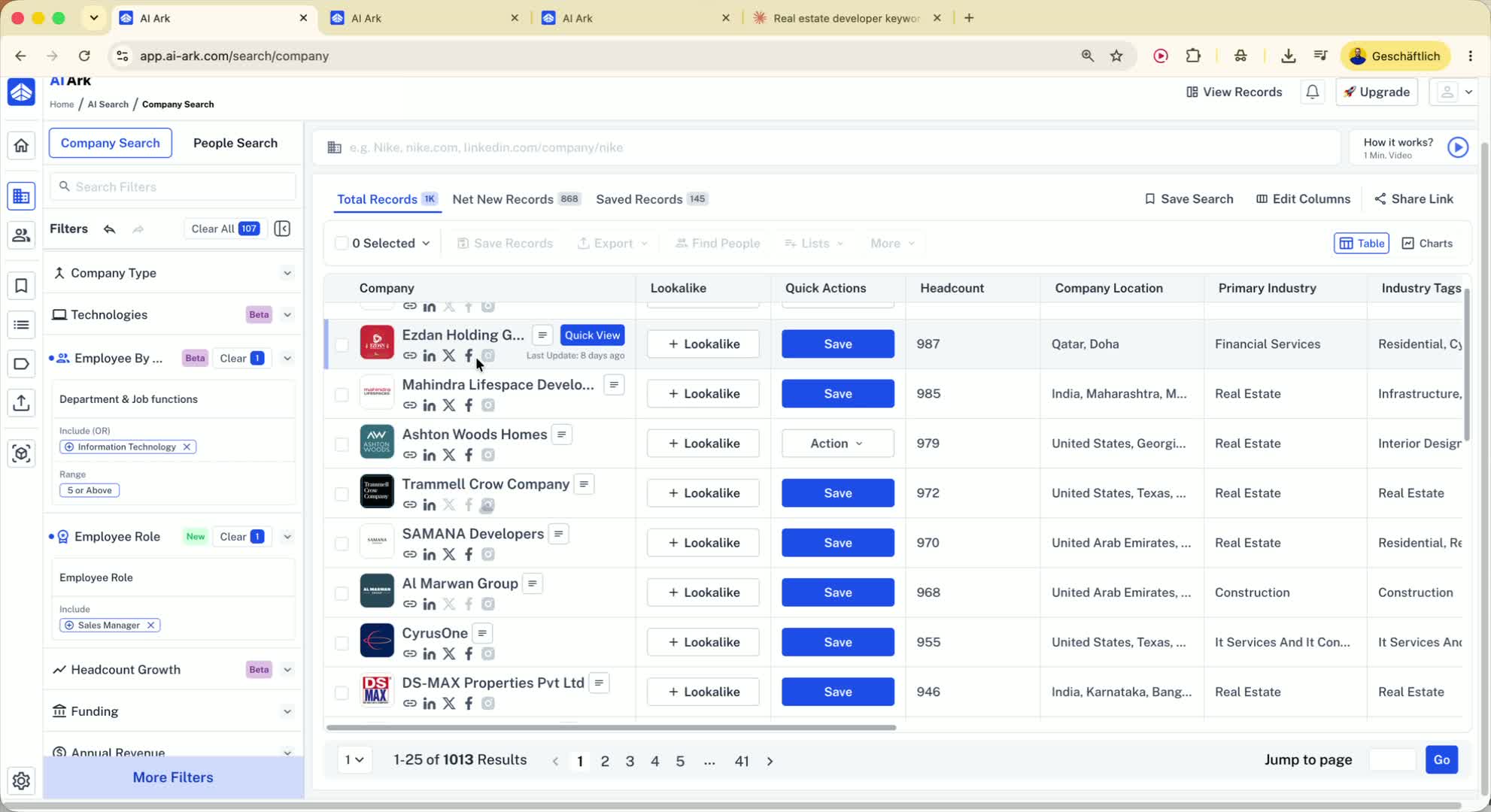The image size is (1491, 812).
Task: Open the bookmark saved-items sidebar icon
Action: (21, 285)
